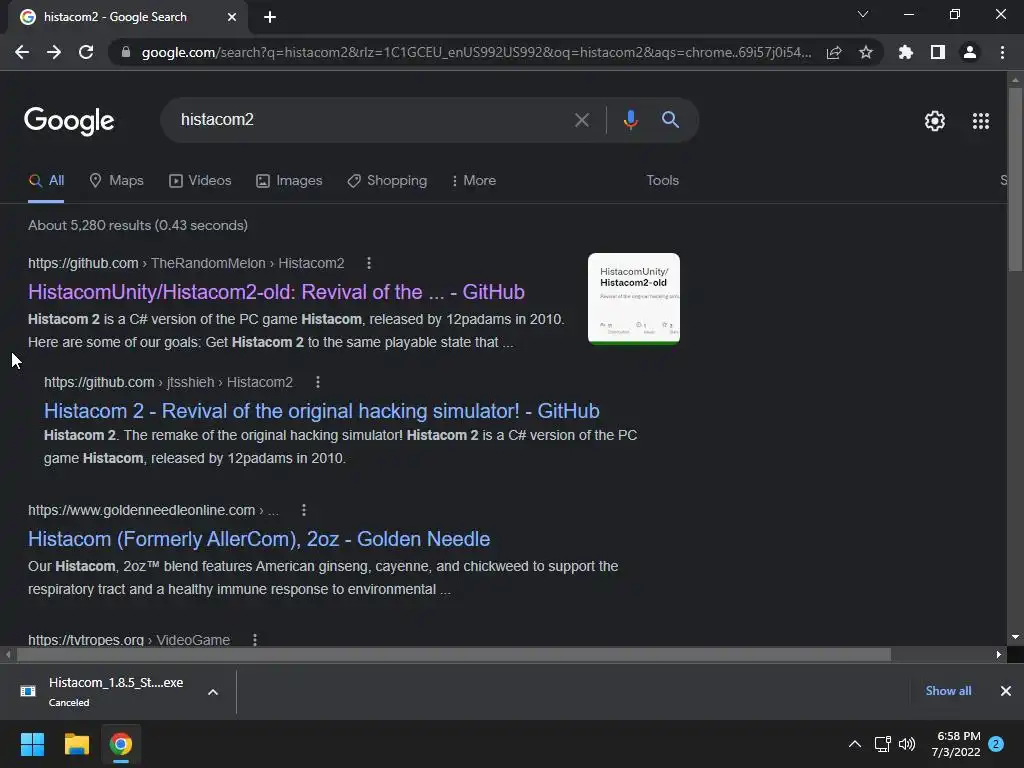1024x768 pixels.
Task: Open HistacomUnity/Histacom2-old GitHub result
Action: tap(276, 292)
